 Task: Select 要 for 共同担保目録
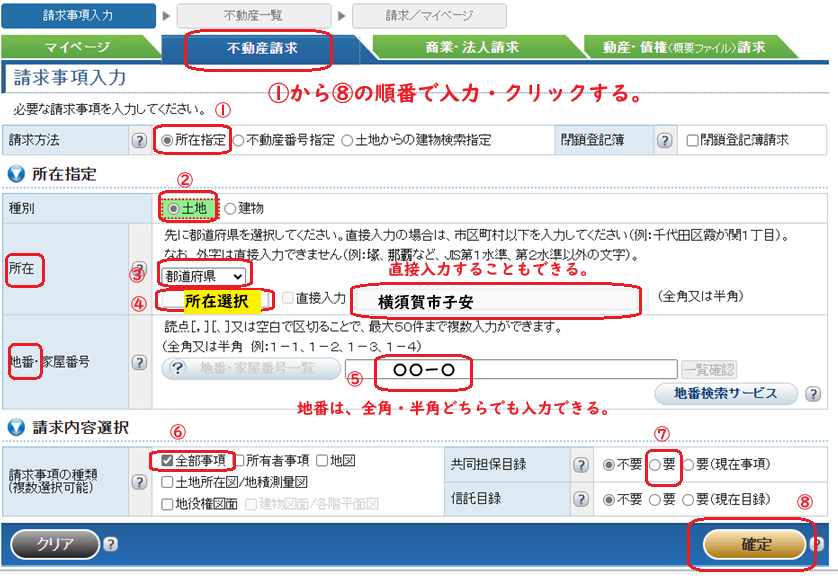coord(655,465)
